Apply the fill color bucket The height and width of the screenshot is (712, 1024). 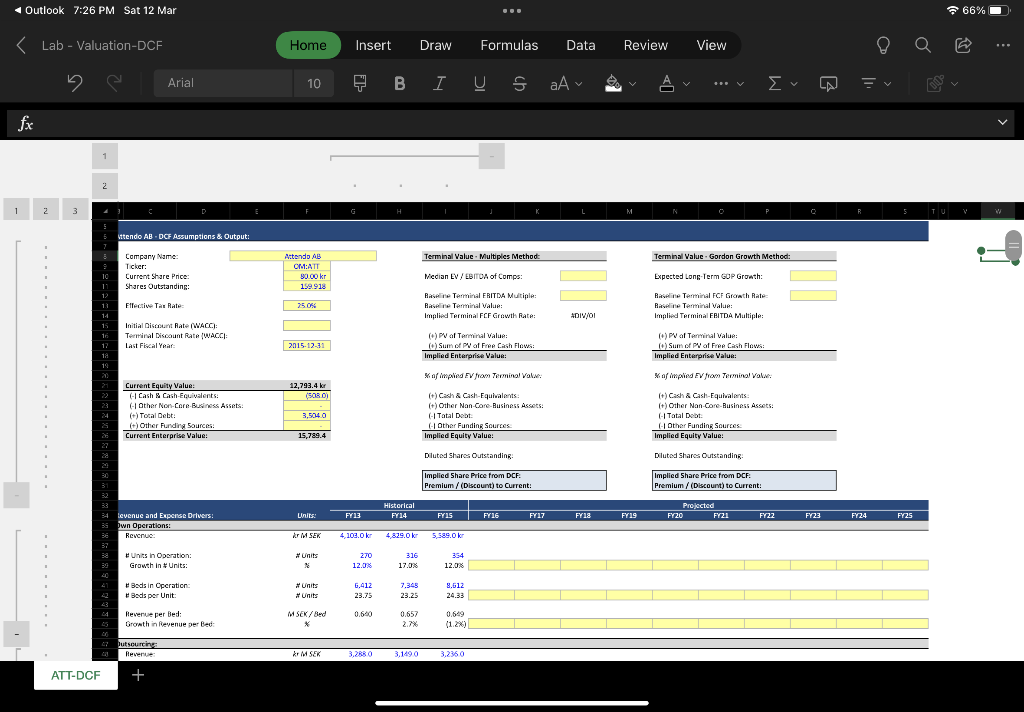[613, 83]
